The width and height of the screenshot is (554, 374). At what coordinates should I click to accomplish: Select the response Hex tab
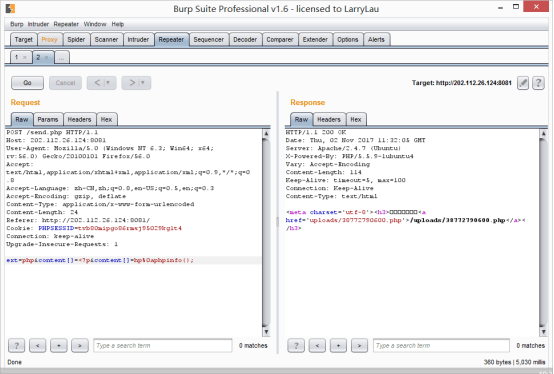tap(356, 120)
